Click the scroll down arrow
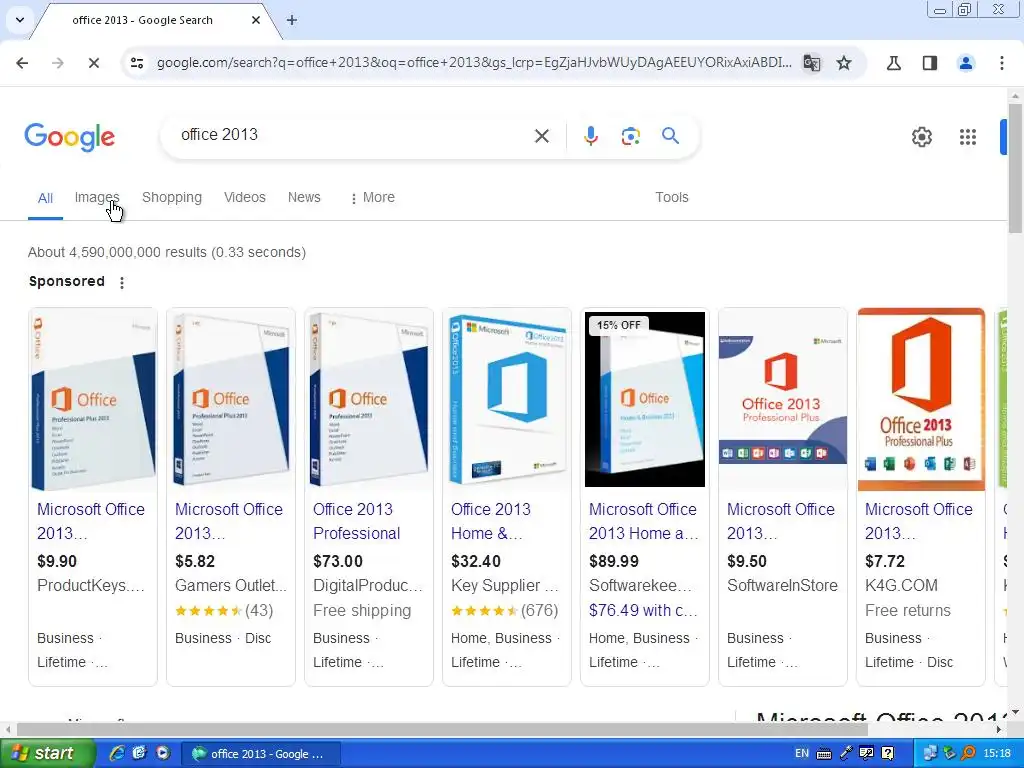This screenshot has height=768, width=1024. 1015,712
